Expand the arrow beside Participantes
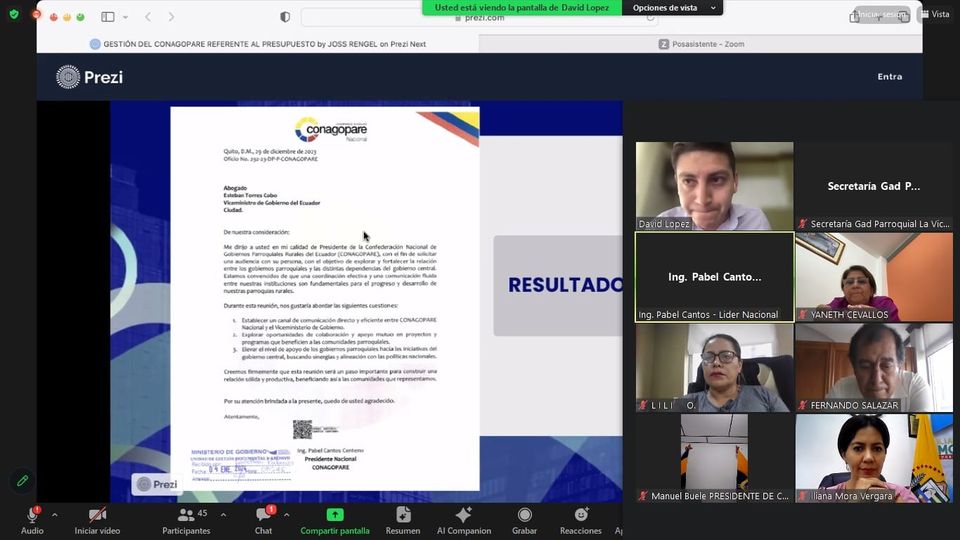Screen dimensions: 960x540 pos(222,515)
